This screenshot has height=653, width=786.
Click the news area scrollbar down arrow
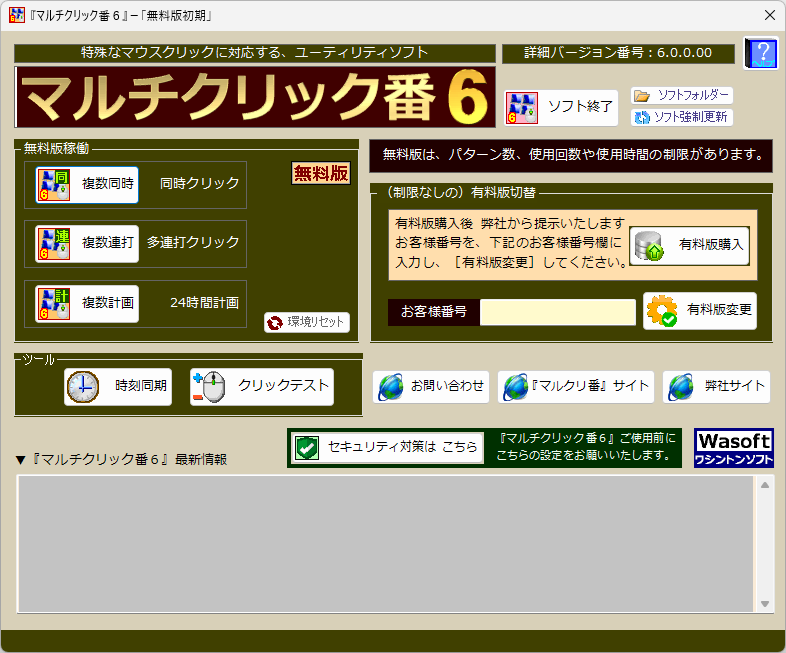(x=765, y=604)
